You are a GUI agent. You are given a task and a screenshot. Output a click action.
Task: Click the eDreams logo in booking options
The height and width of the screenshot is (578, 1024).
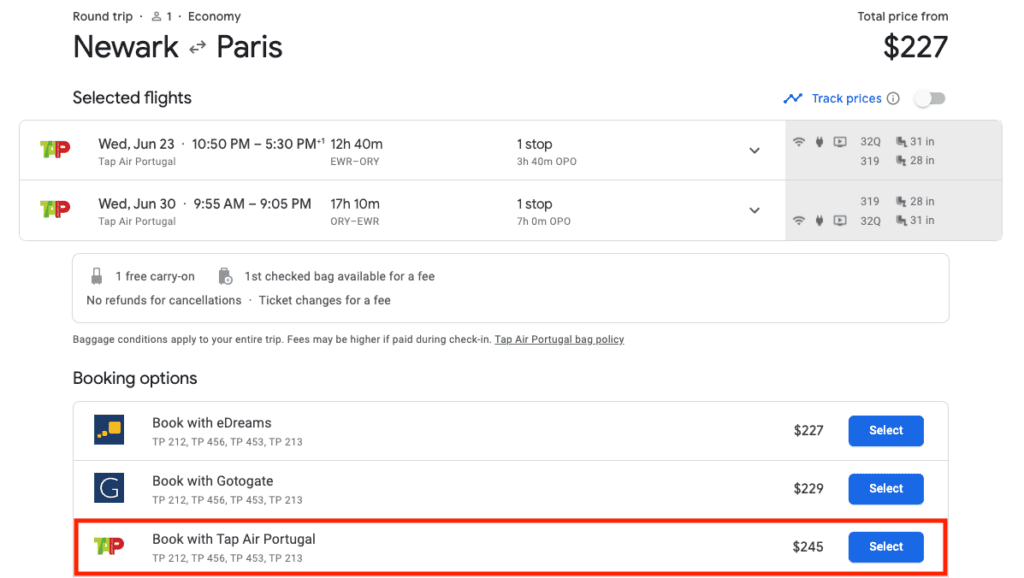click(x=109, y=430)
